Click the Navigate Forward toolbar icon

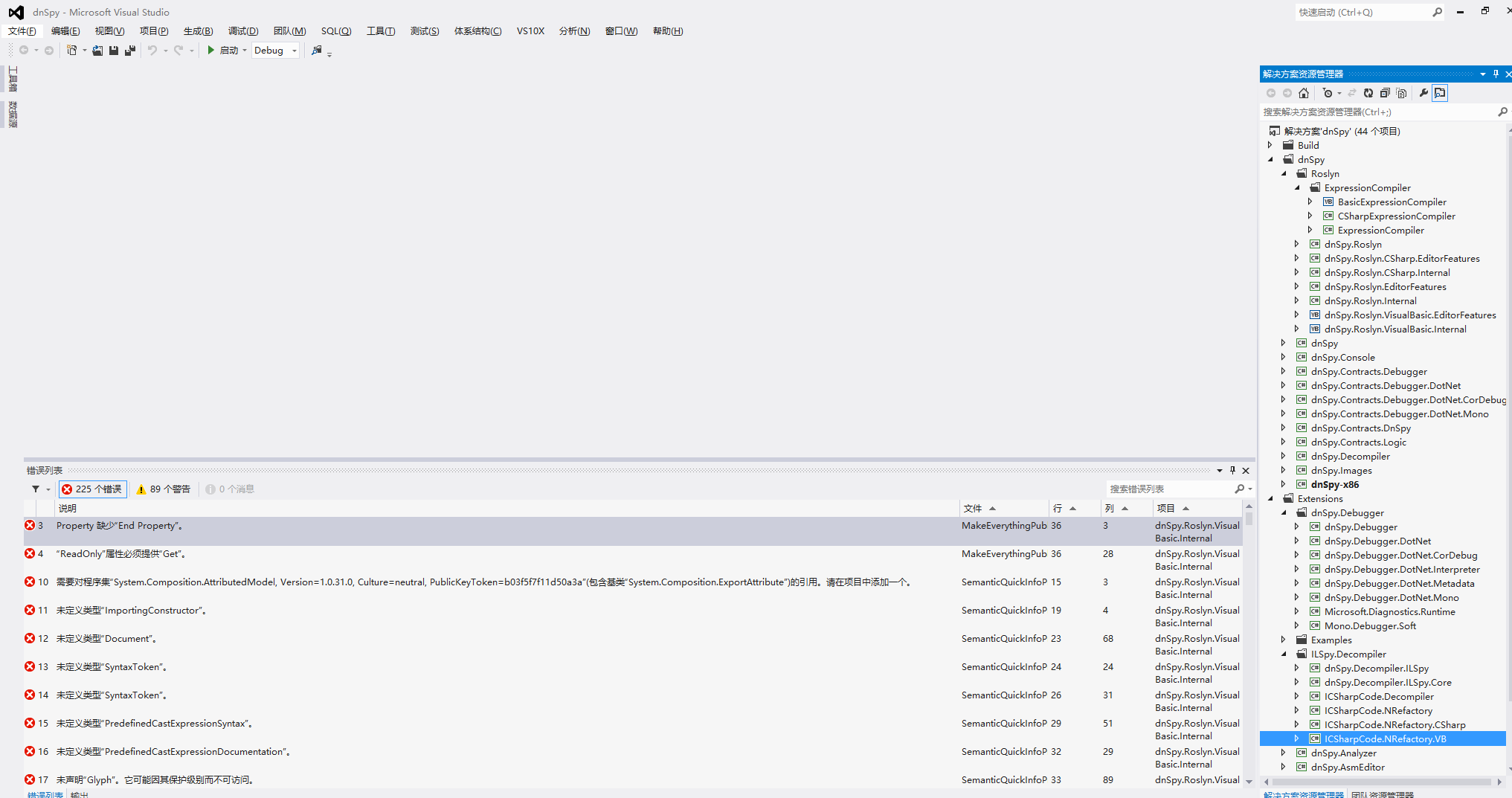tap(49, 50)
